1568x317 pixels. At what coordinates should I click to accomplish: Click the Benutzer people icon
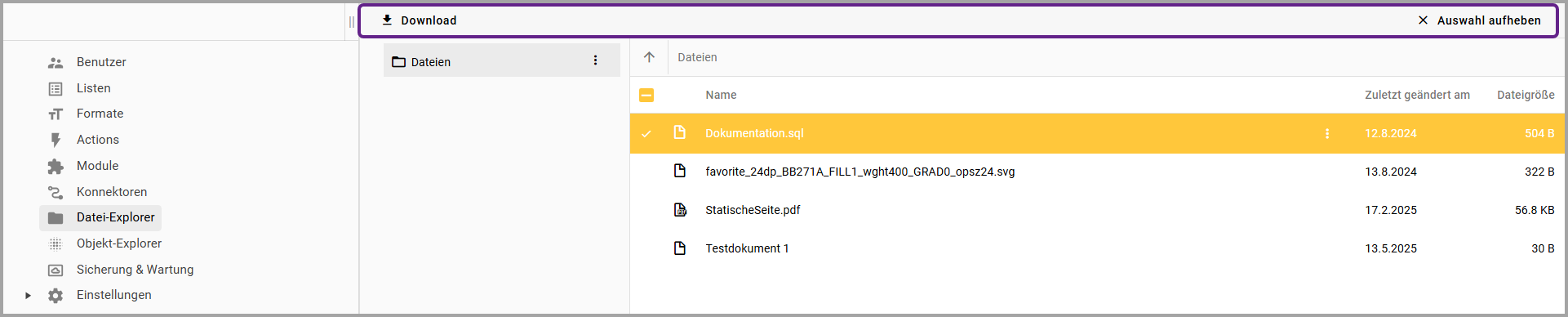(x=56, y=63)
